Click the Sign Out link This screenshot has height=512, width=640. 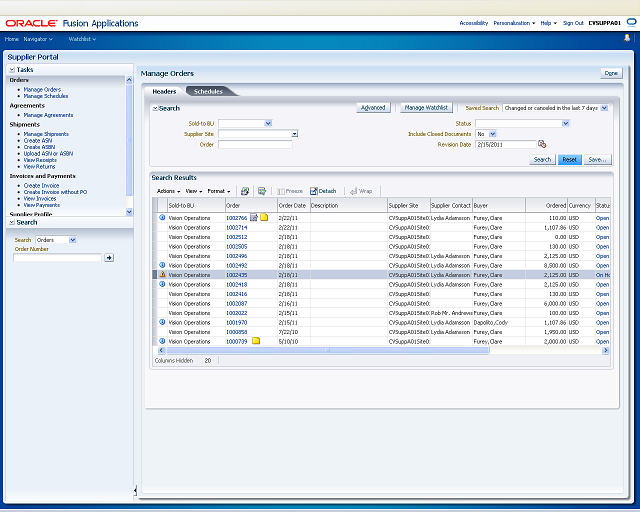click(x=573, y=23)
